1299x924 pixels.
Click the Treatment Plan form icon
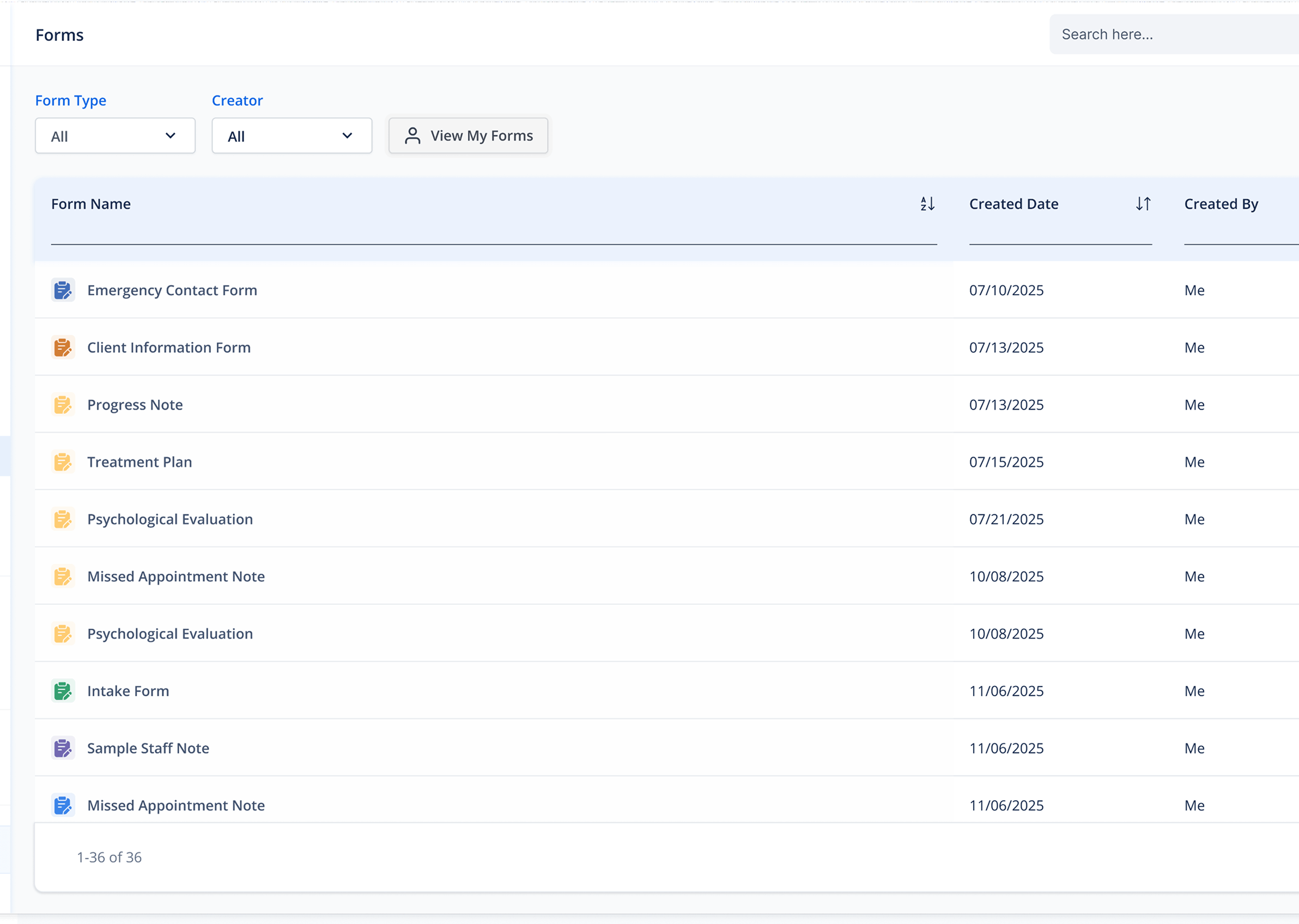63,462
